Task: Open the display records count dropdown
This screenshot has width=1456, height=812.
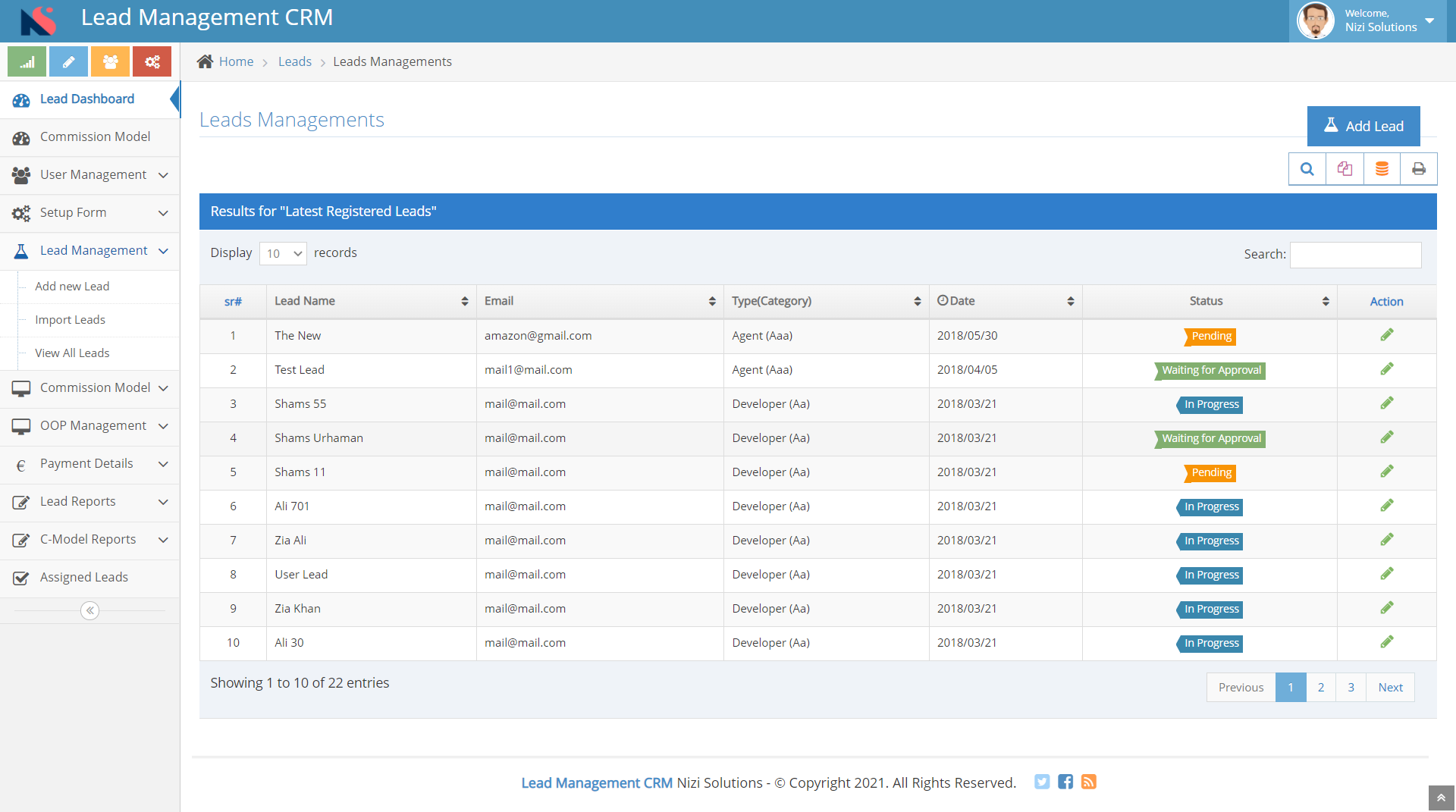Action: [283, 253]
